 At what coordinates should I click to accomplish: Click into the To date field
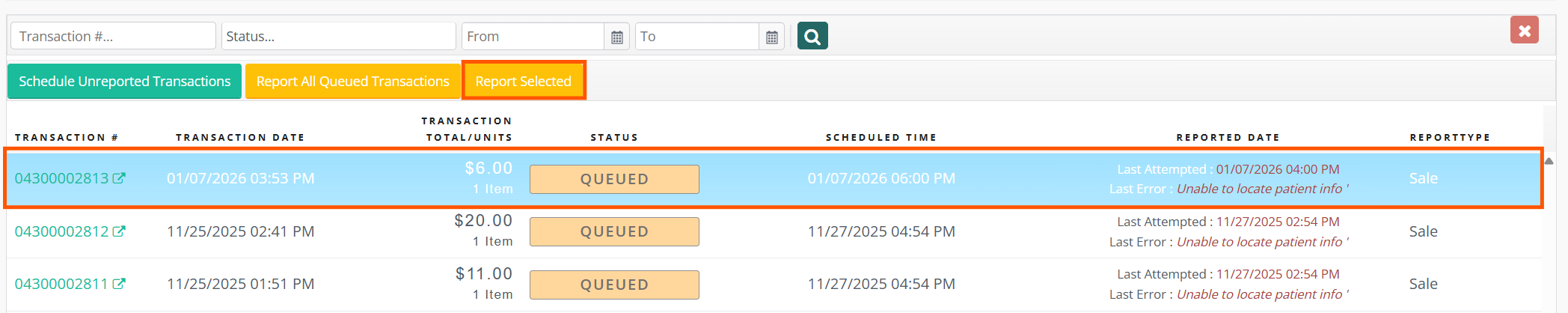(696, 36)
